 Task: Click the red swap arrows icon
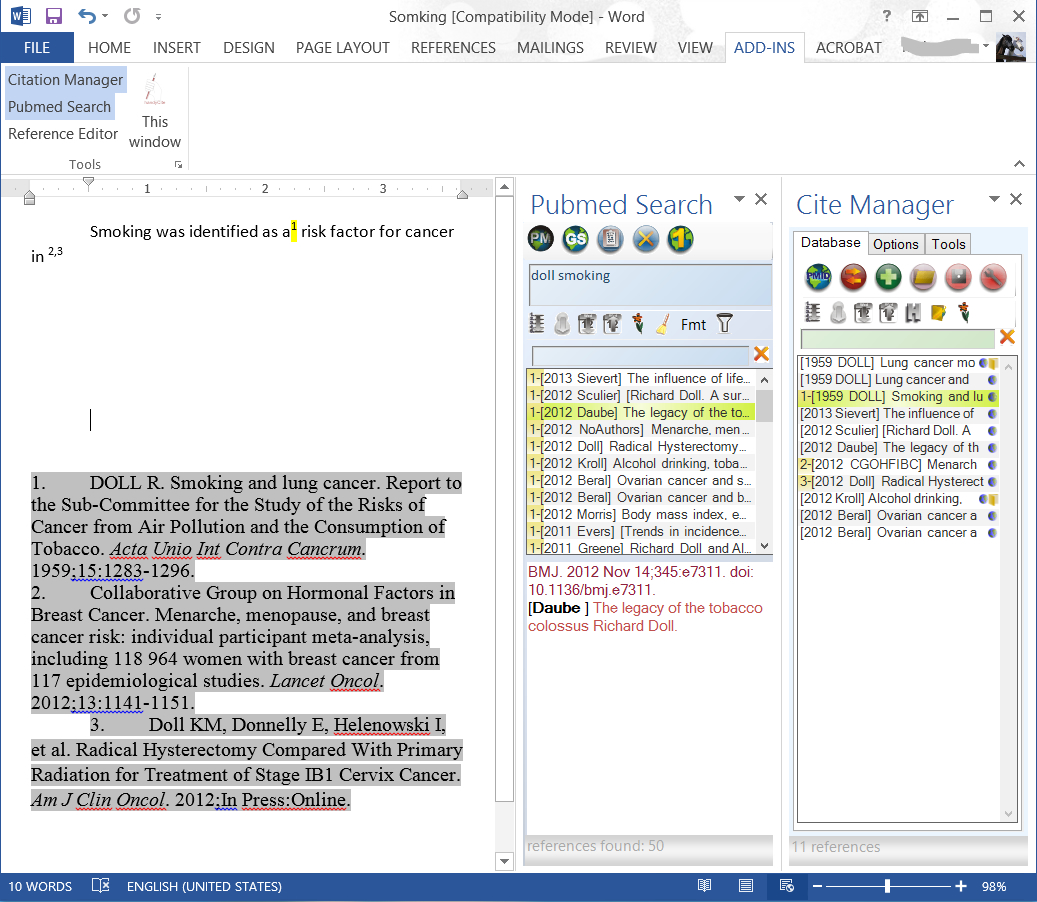tap(853, 277)
